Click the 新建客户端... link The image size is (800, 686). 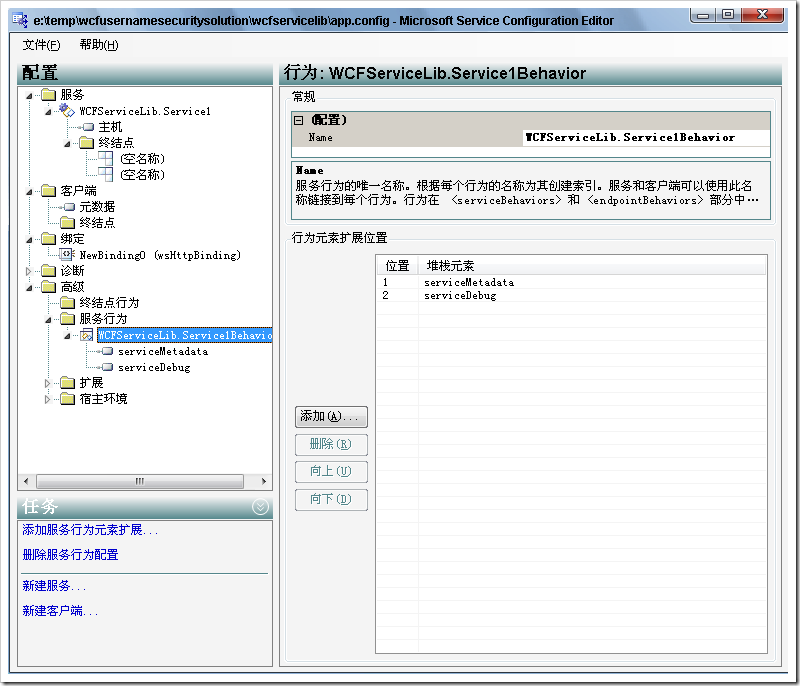click(60, 611)
